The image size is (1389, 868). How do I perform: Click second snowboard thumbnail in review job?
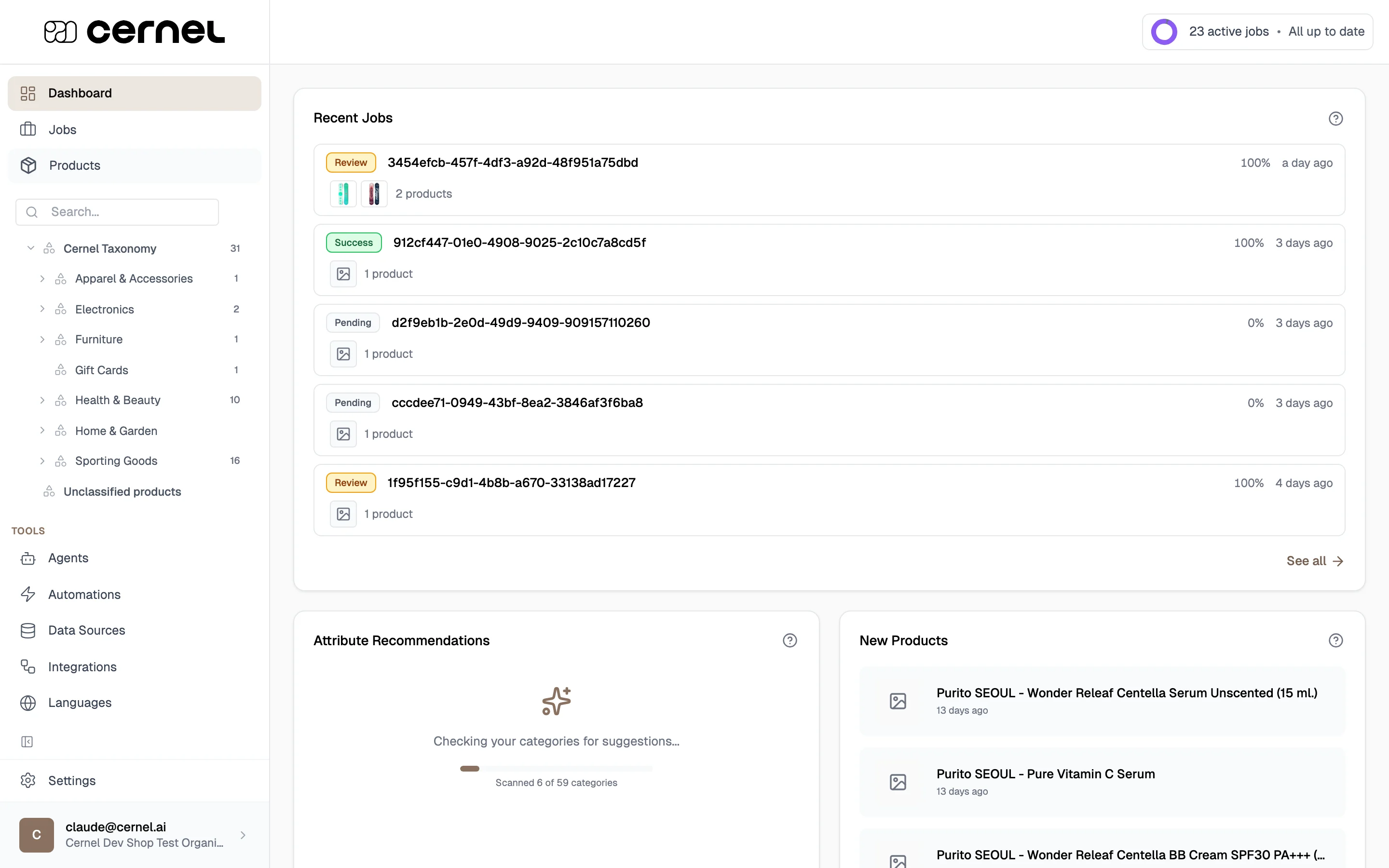374,194
